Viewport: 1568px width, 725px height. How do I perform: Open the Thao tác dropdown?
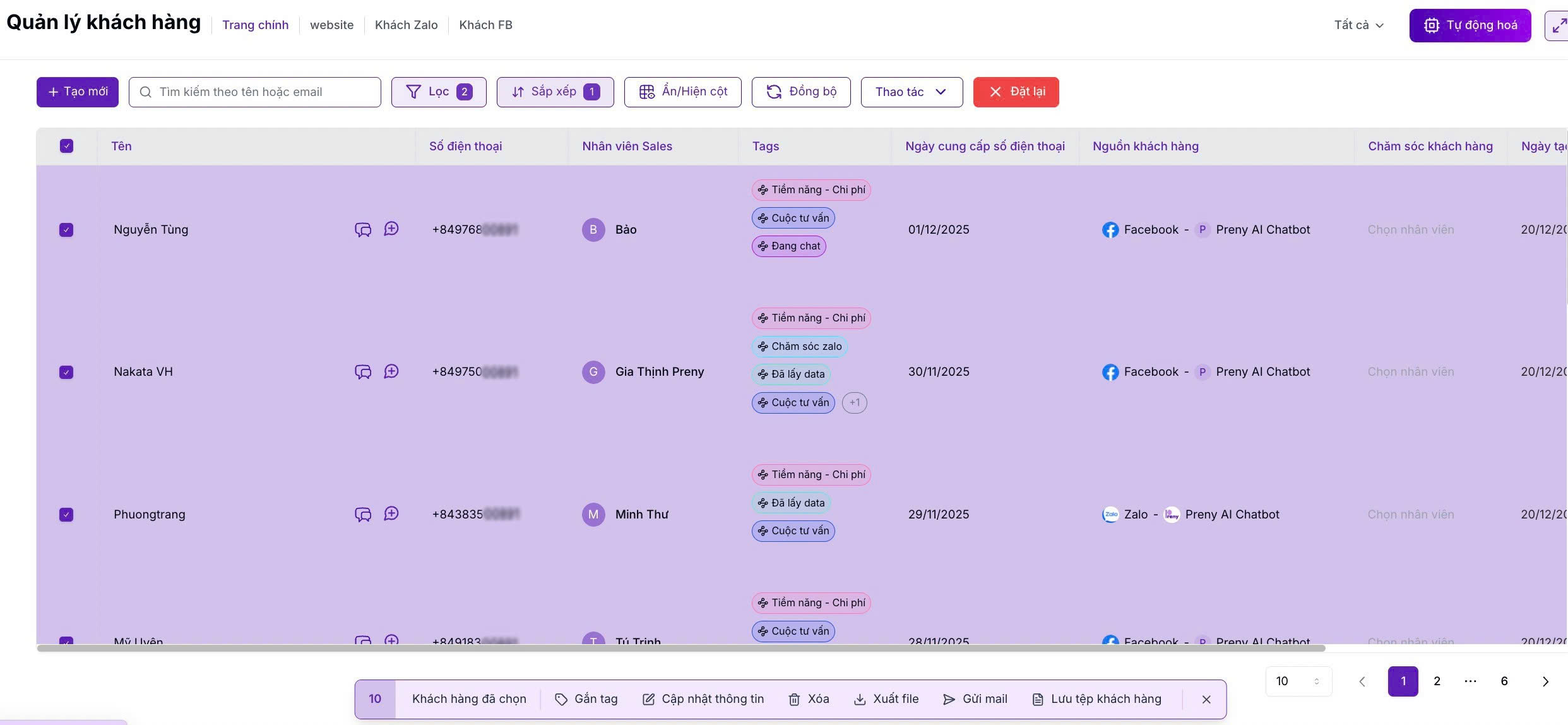912,92
